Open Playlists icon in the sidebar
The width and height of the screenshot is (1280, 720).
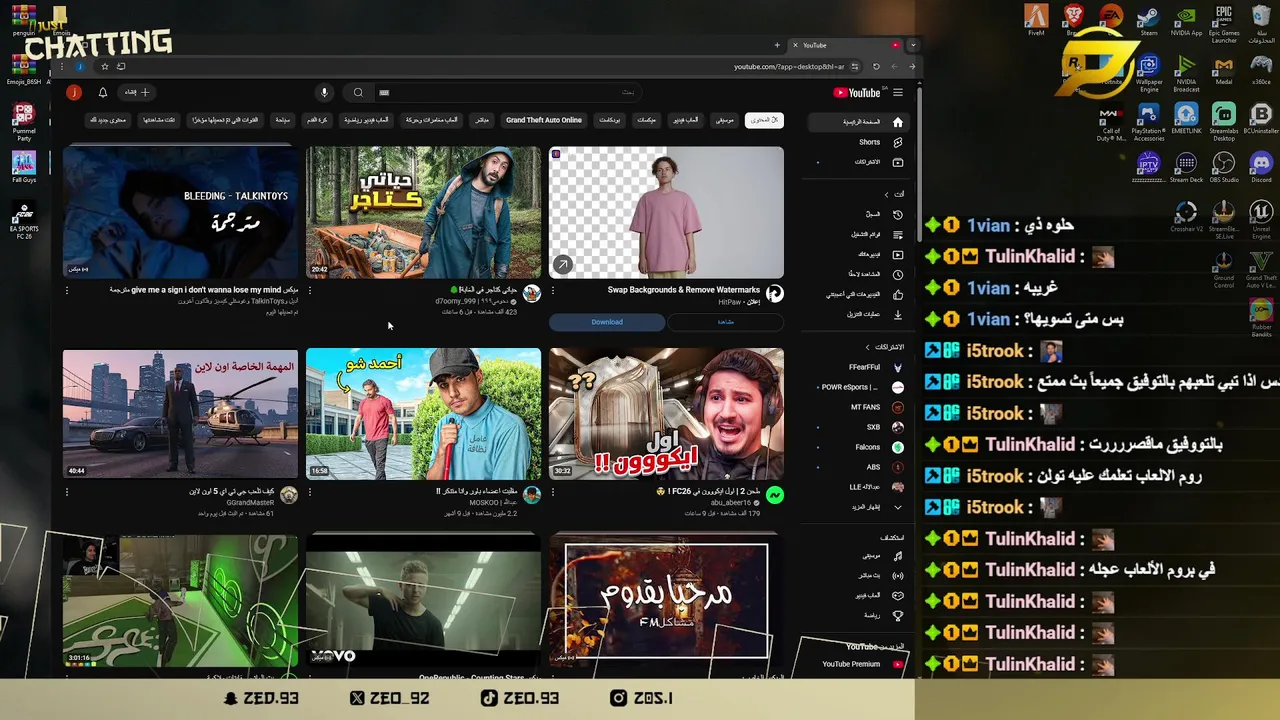[x=897, y=234]
